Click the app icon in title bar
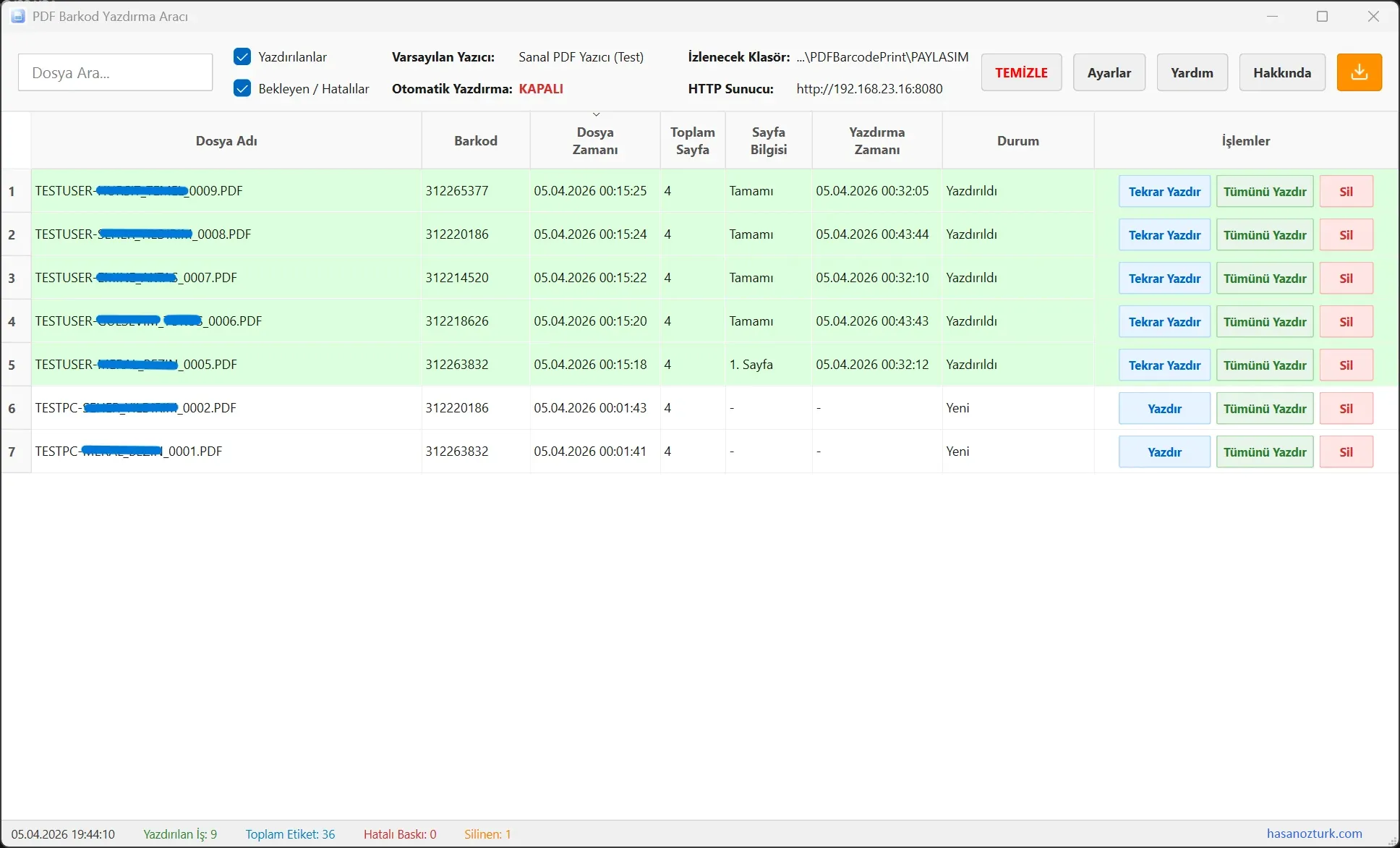 17,16
